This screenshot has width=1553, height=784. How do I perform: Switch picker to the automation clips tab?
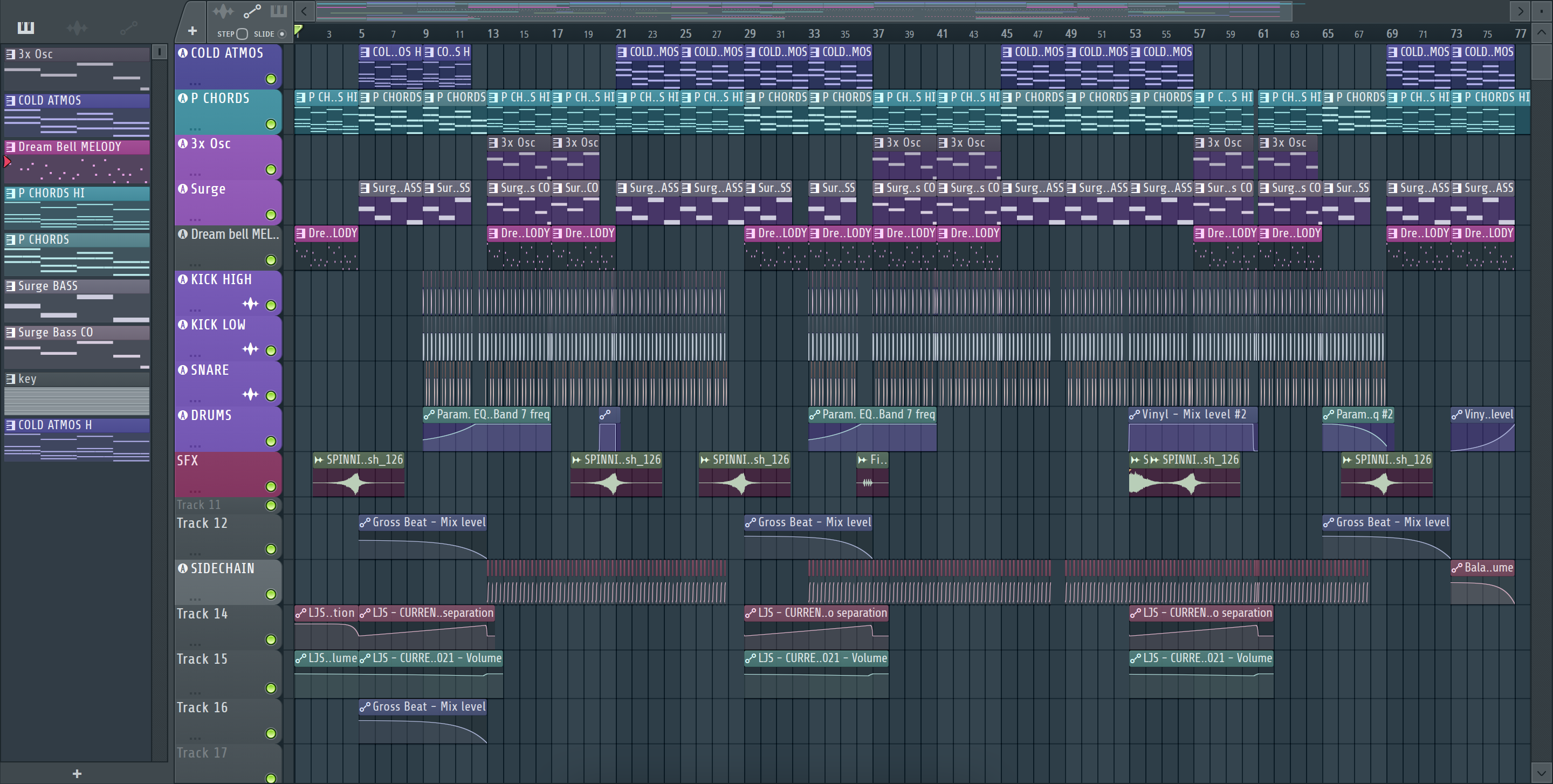pos(128,27)
